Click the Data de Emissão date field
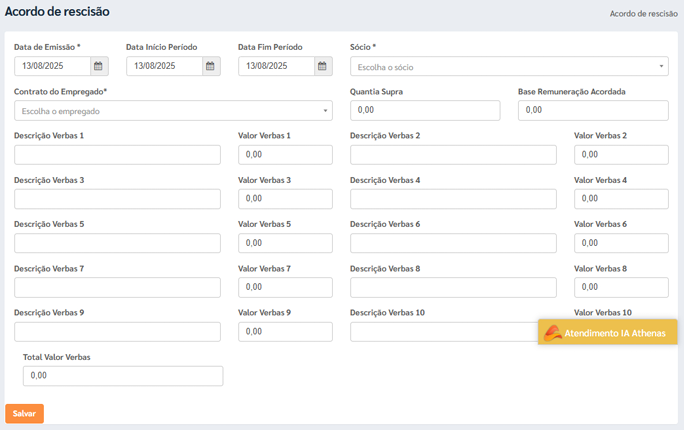This screenshot has height=430, width=684. pos(52,66)
